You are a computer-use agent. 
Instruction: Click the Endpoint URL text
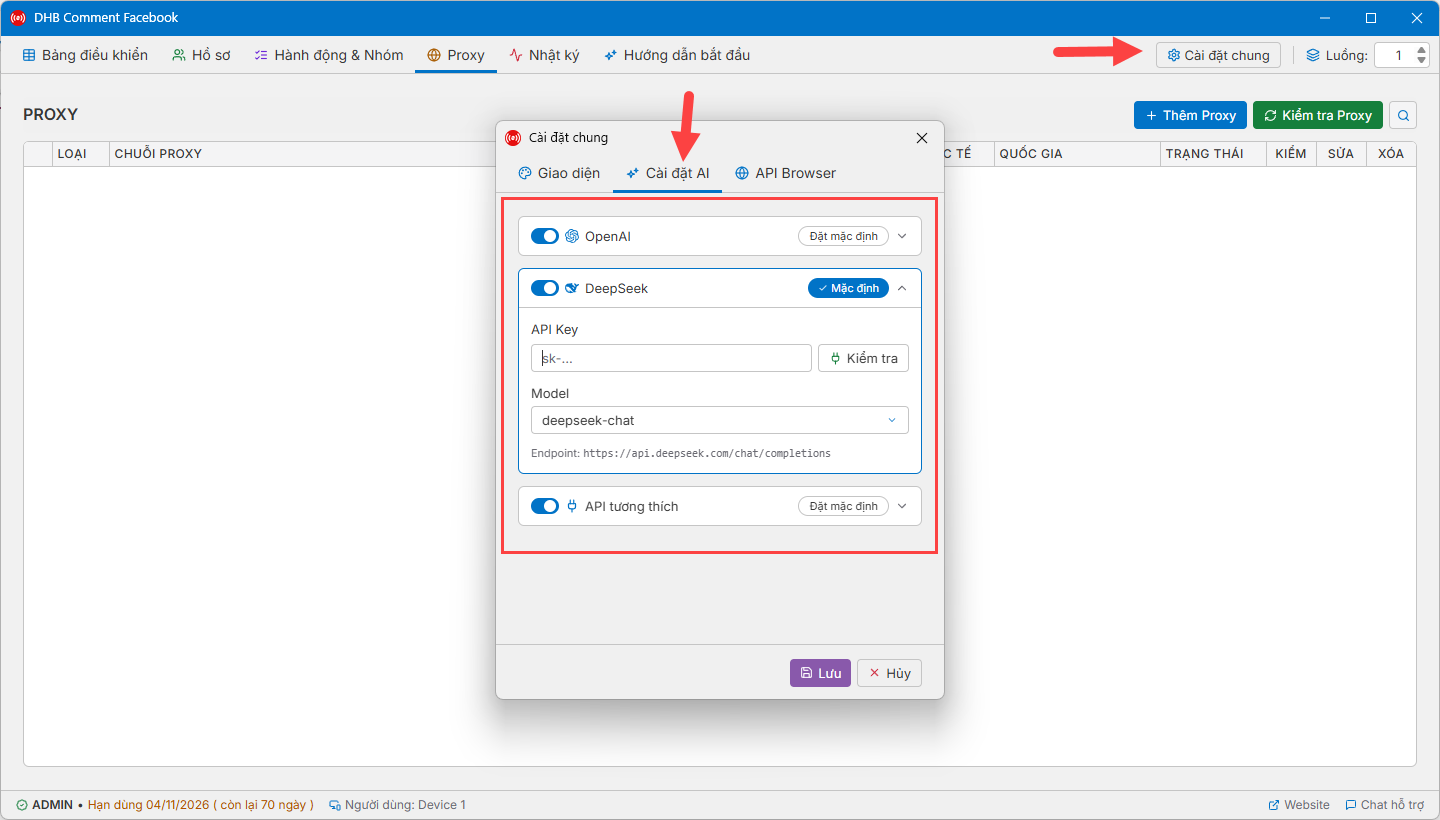click(x=707, y=453)
